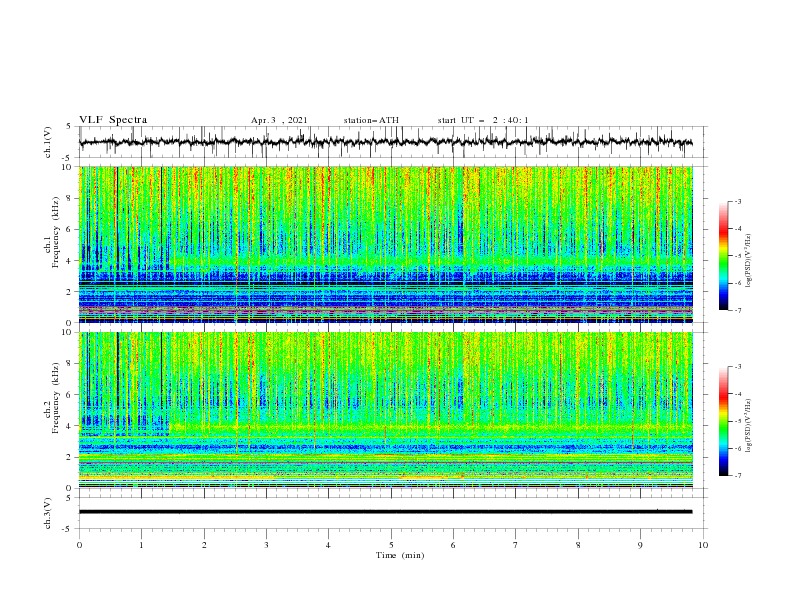Select the ch.2 "Frequency (kHz)" axis label

pyautogui.click(x=56, y=398)
